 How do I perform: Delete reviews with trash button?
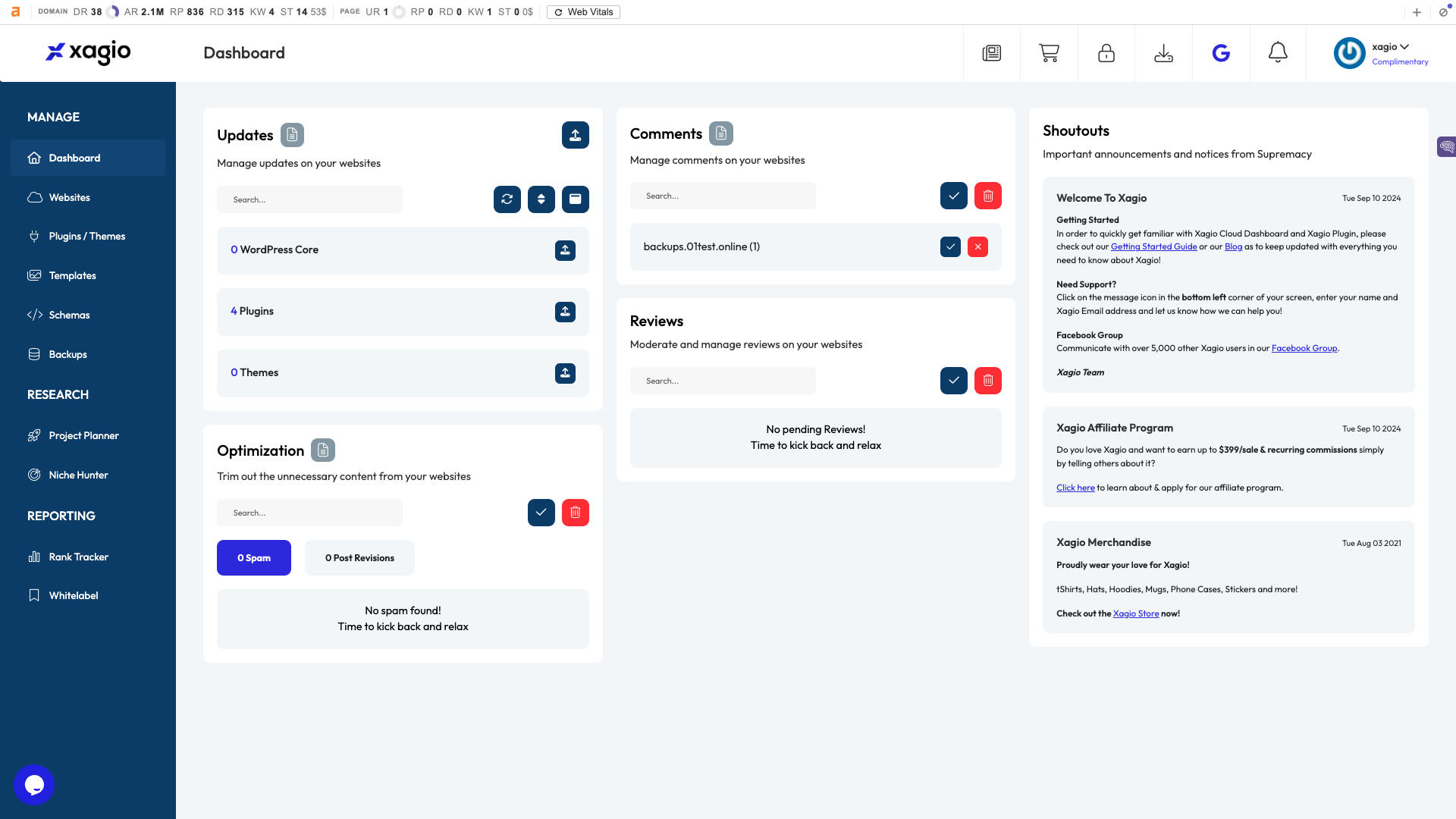coord(988,381)
